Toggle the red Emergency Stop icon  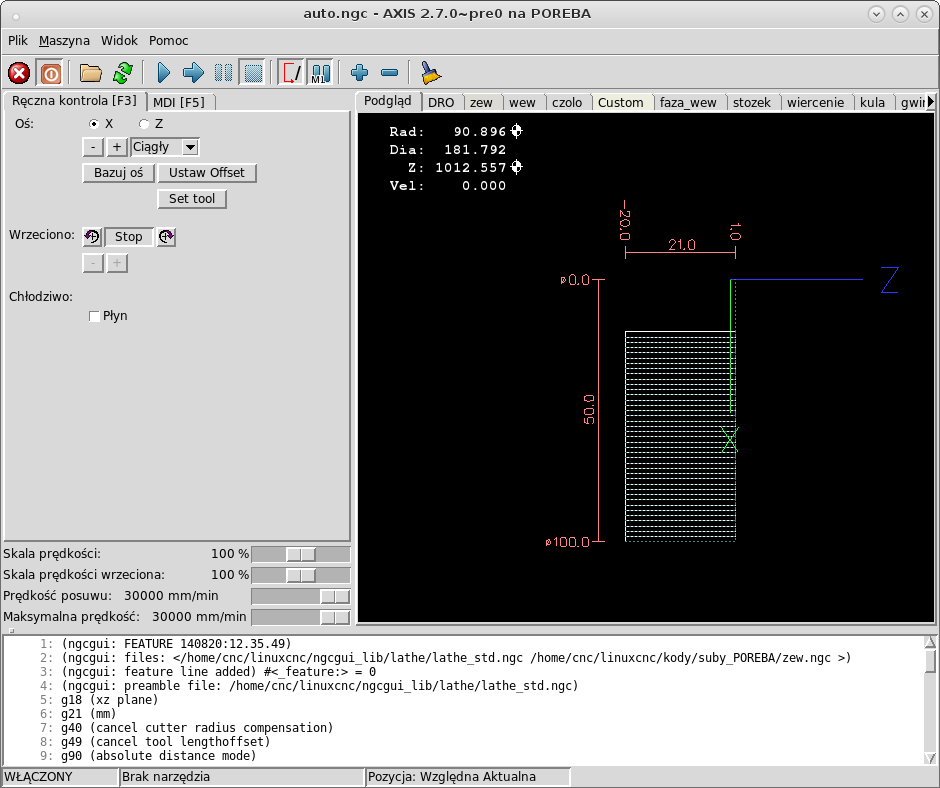(x=19, y=73)
